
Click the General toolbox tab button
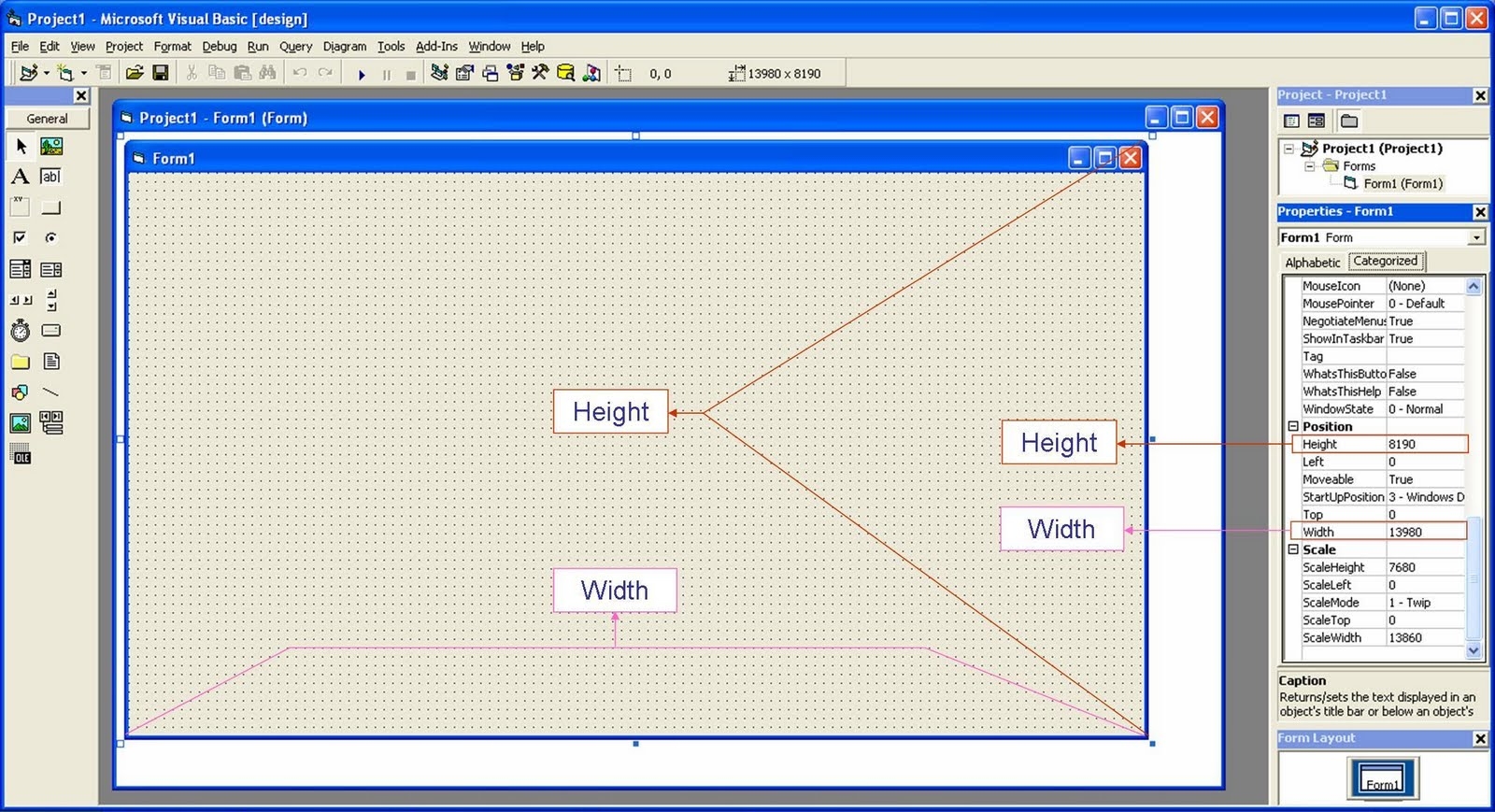pos(47,119)
